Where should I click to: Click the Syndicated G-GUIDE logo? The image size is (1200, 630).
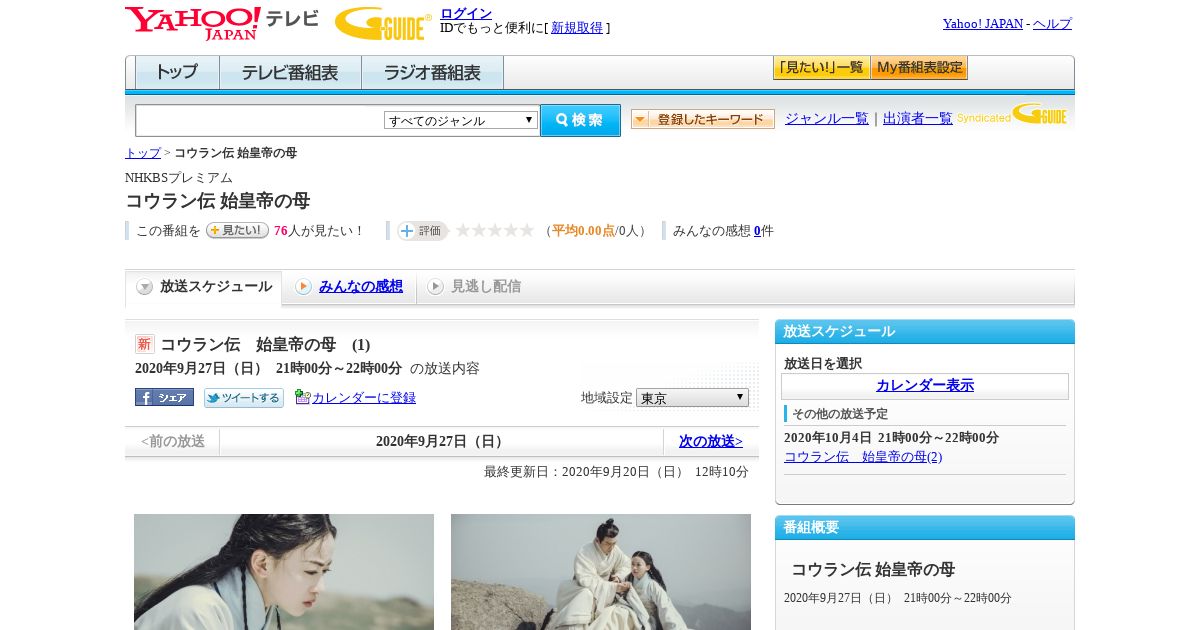(x=1012, y=114)
